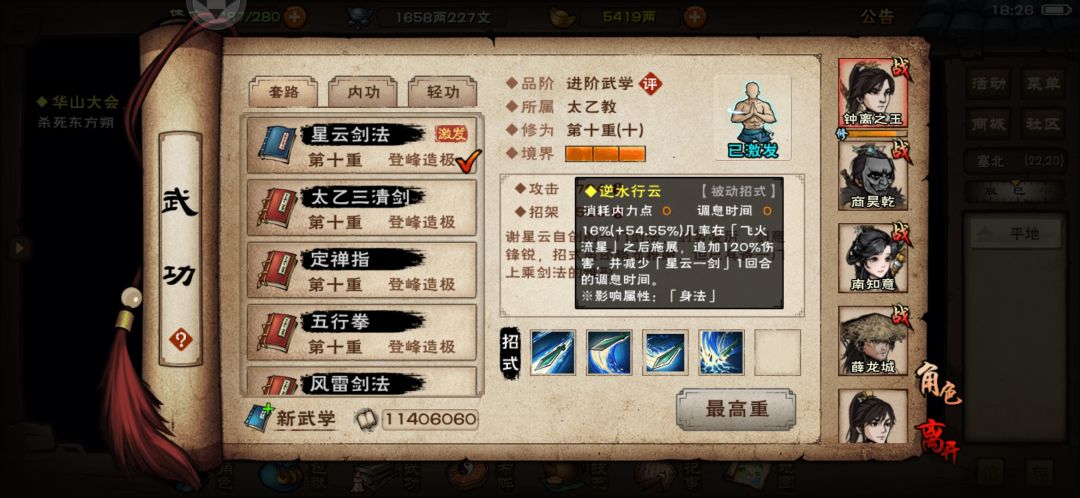The height and width of the screenshot is (498, 1080).
Task: Click the plus icon beside 5419两
Action: coord(696,16)
